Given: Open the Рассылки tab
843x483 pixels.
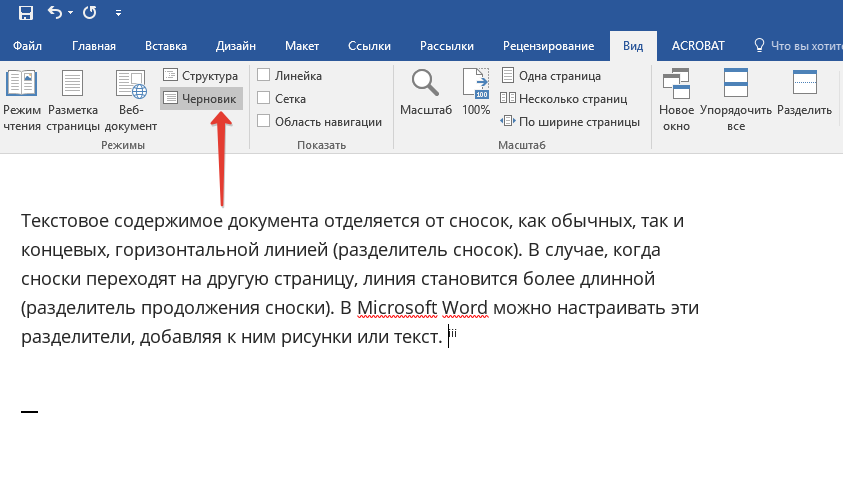Looking at the screenshot, I should click(447, 46).
